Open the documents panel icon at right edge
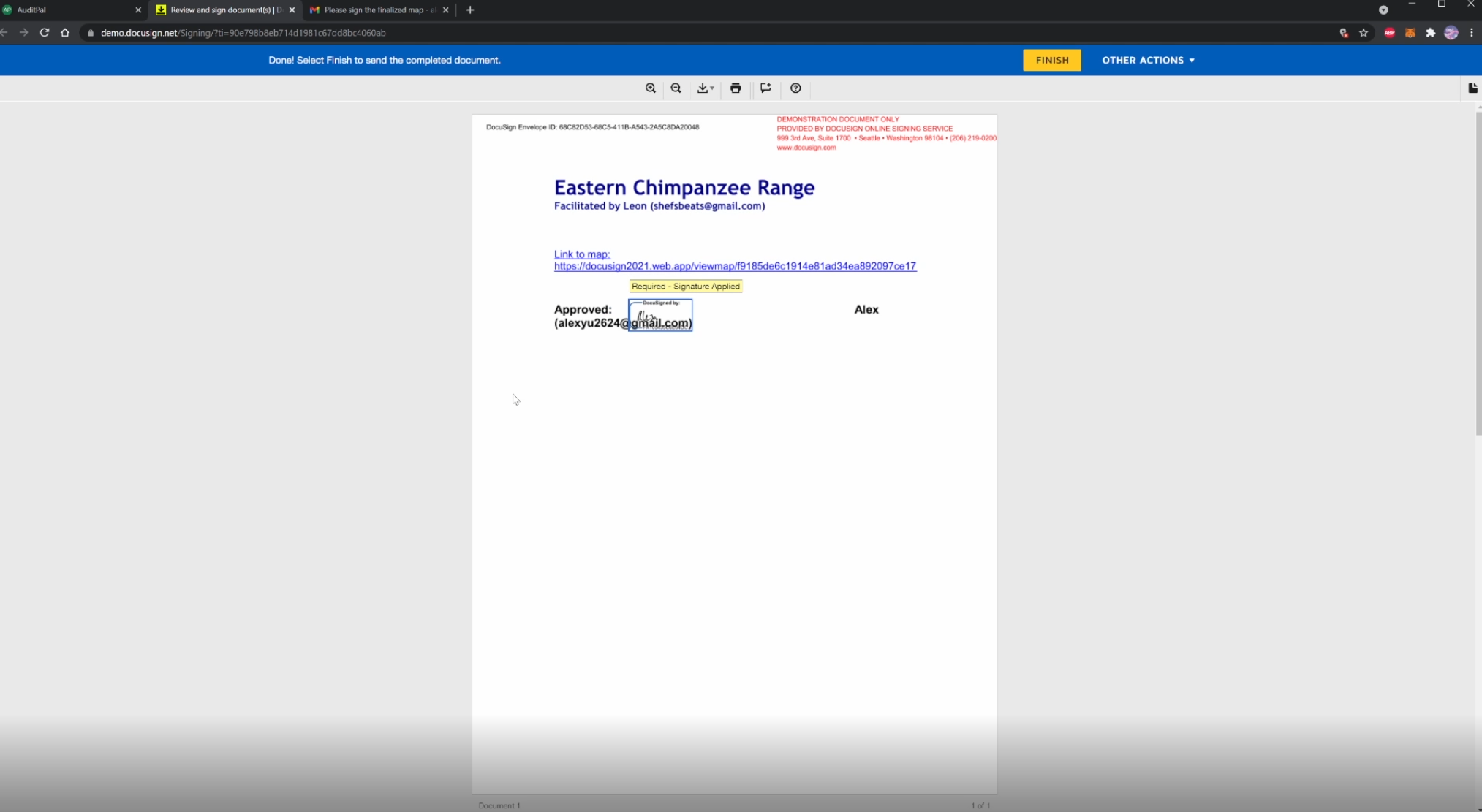1482x812 pixels. pos(1472,88)
